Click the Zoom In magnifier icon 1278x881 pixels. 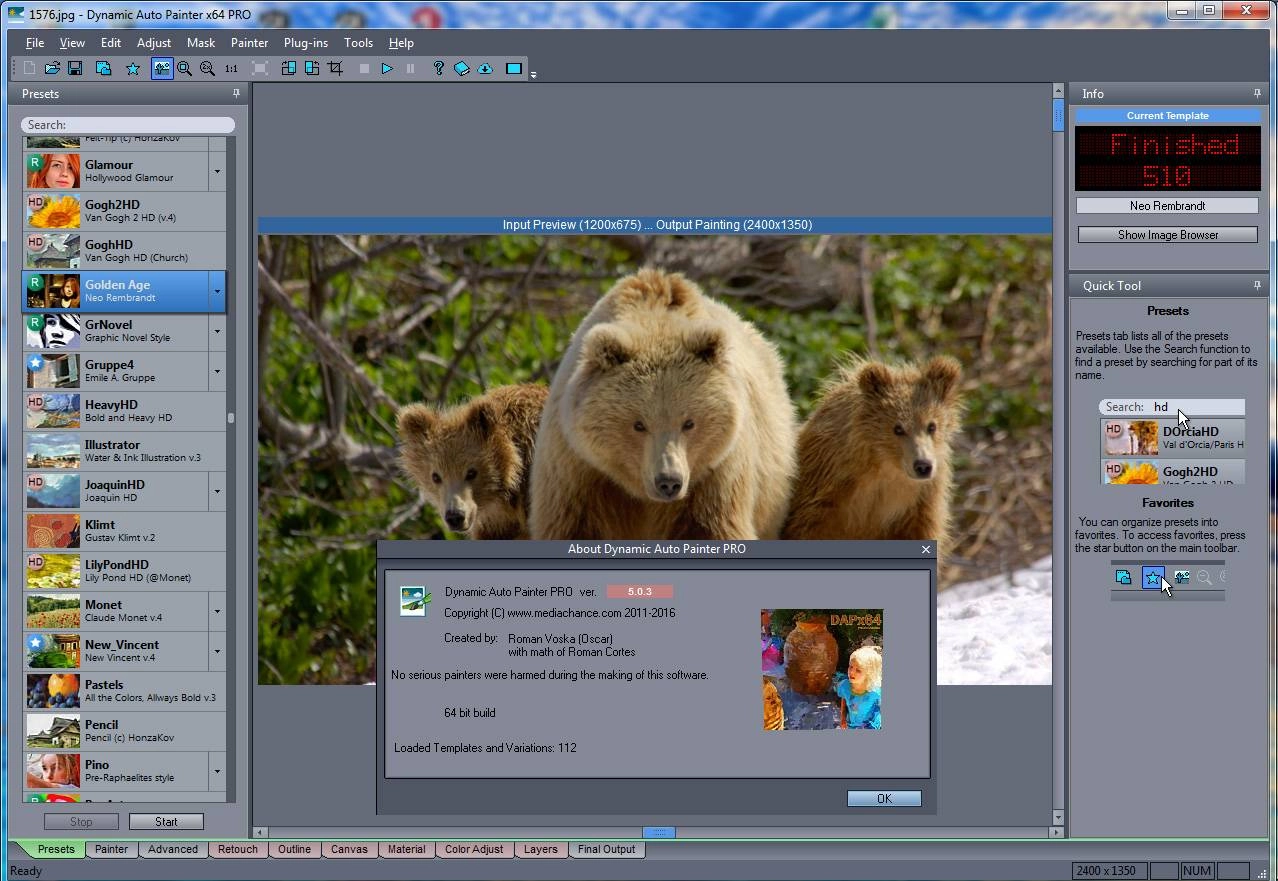pos(184,68)
